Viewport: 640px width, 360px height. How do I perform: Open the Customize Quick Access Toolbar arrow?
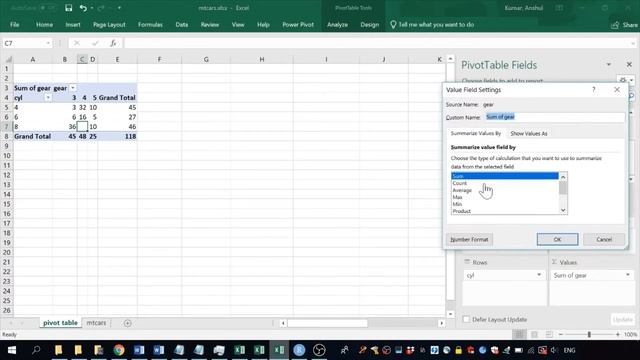click(x=119, y=8)
